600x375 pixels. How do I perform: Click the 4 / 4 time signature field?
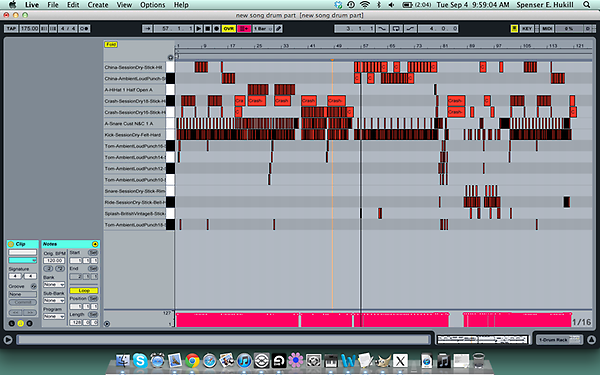[68, 29]
